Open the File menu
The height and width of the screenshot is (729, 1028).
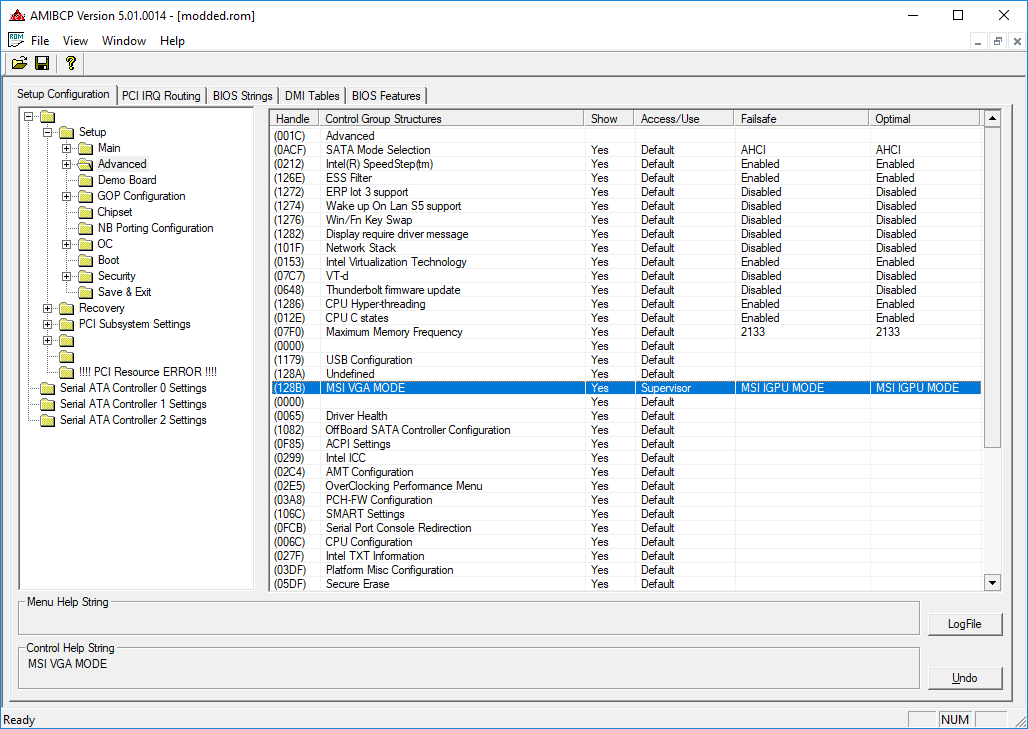[40, 41]
